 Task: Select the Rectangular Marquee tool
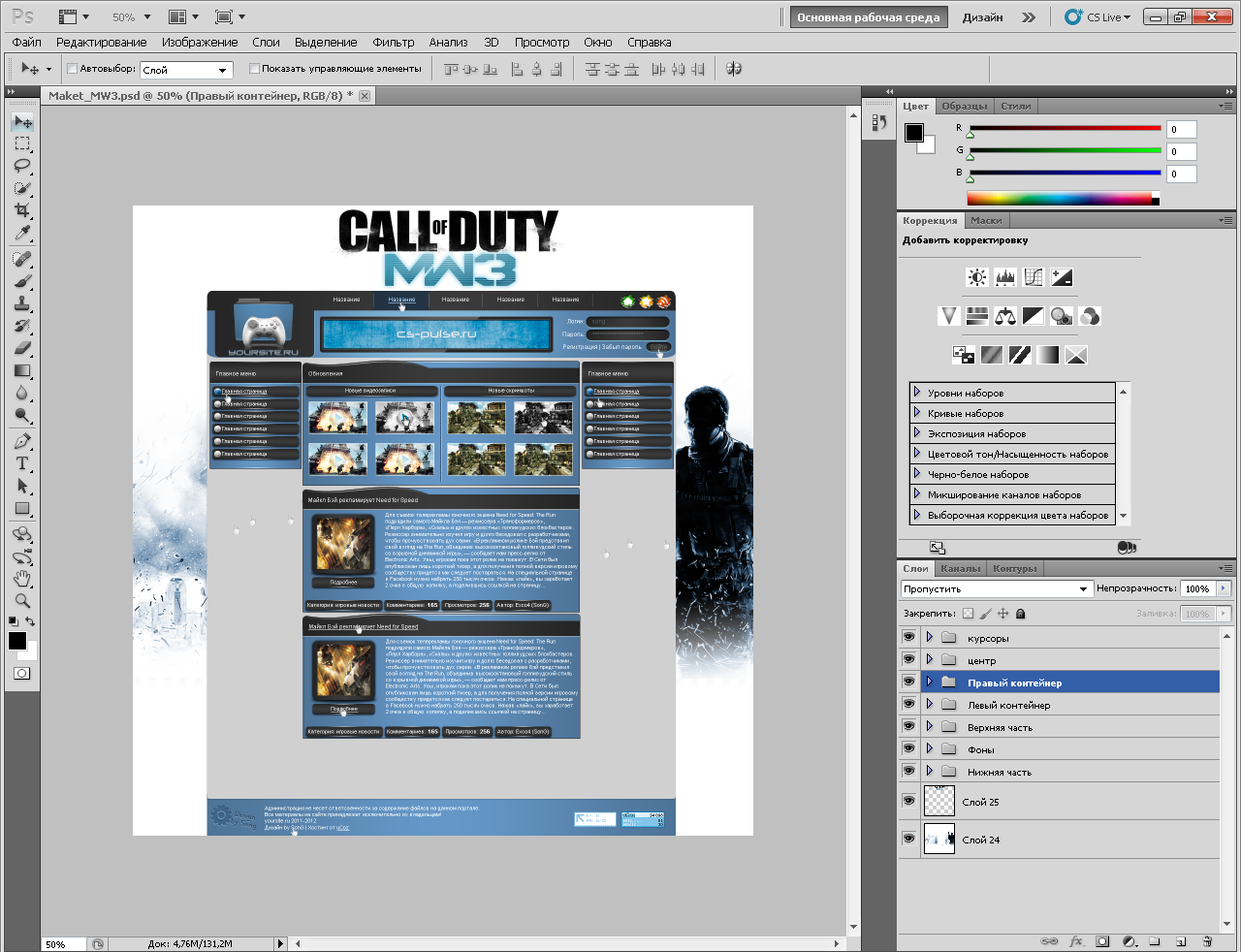(22, 144)
